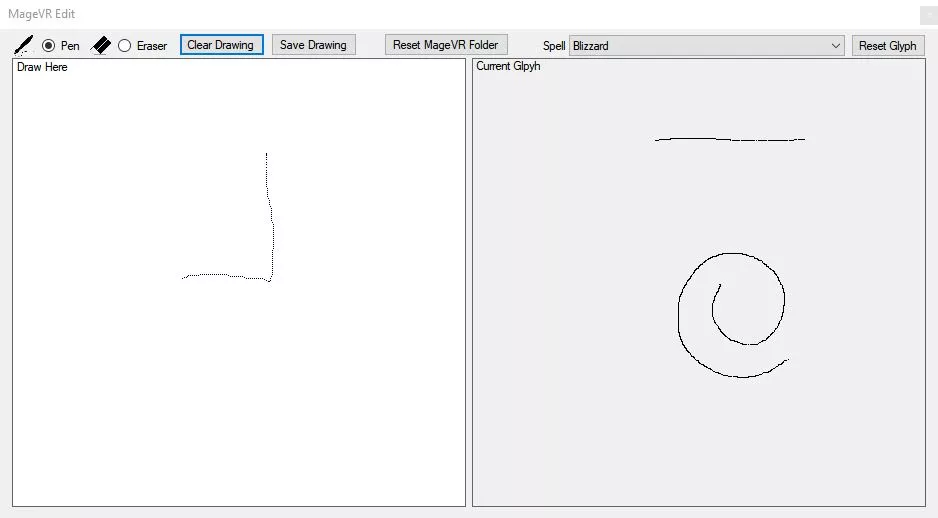Screen dimensions: 938x518
Task: Click the Spell label
Action: pyautogui.click(x=554, y=45)
